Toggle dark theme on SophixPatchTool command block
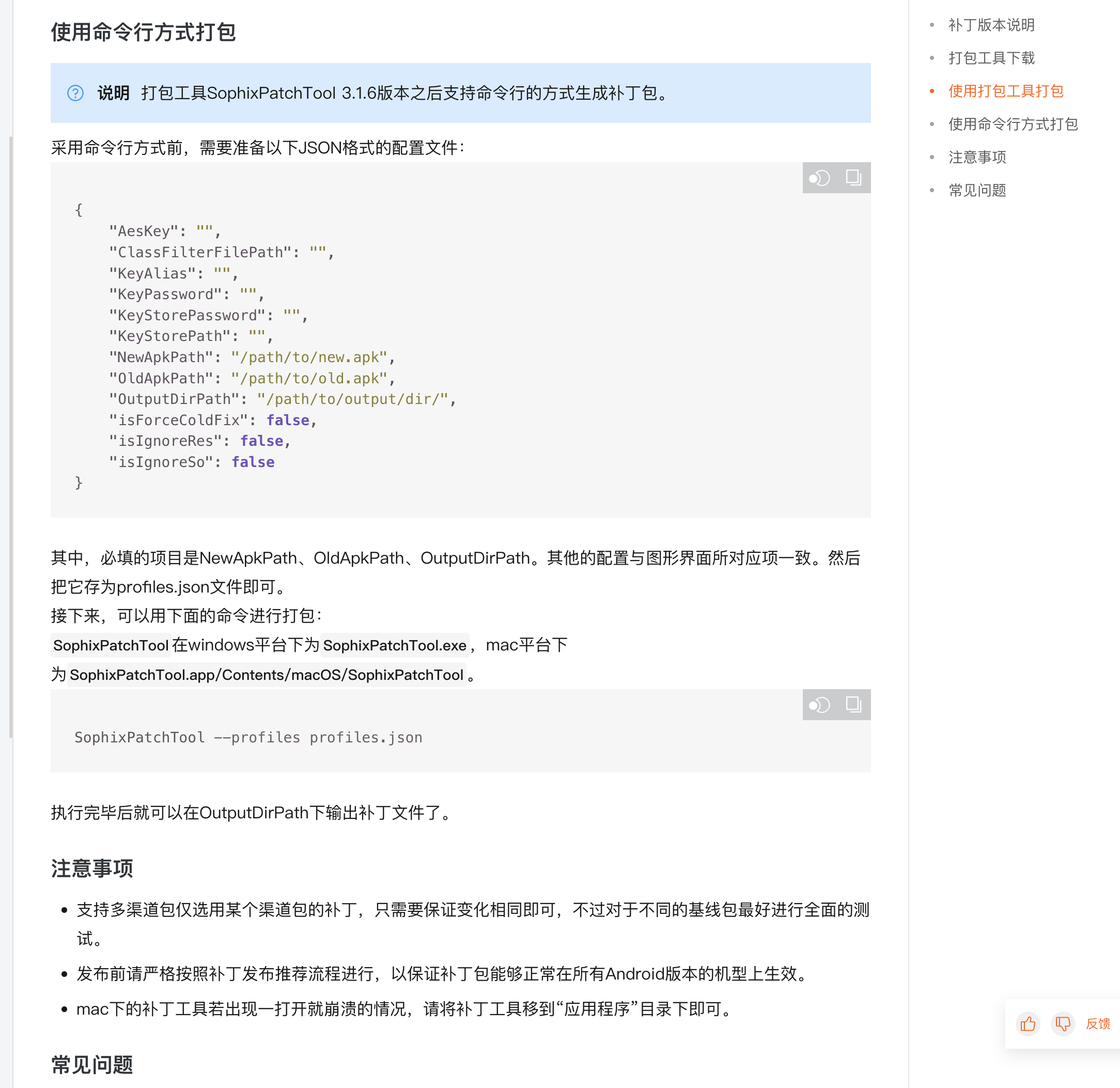1120x1088 pixels. 819,705
